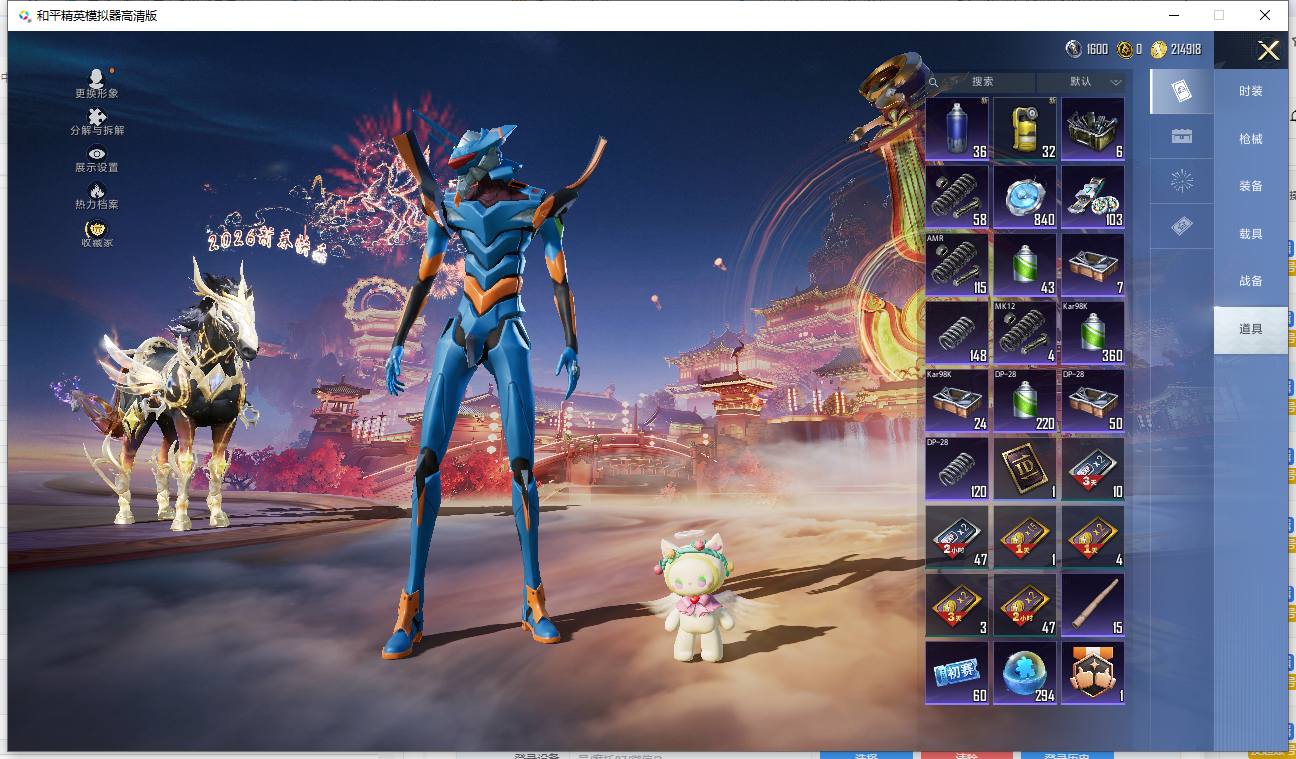Screen dimensions: 1296x759
Task: Select the card sub-category icon
Action: [1181, 91]
